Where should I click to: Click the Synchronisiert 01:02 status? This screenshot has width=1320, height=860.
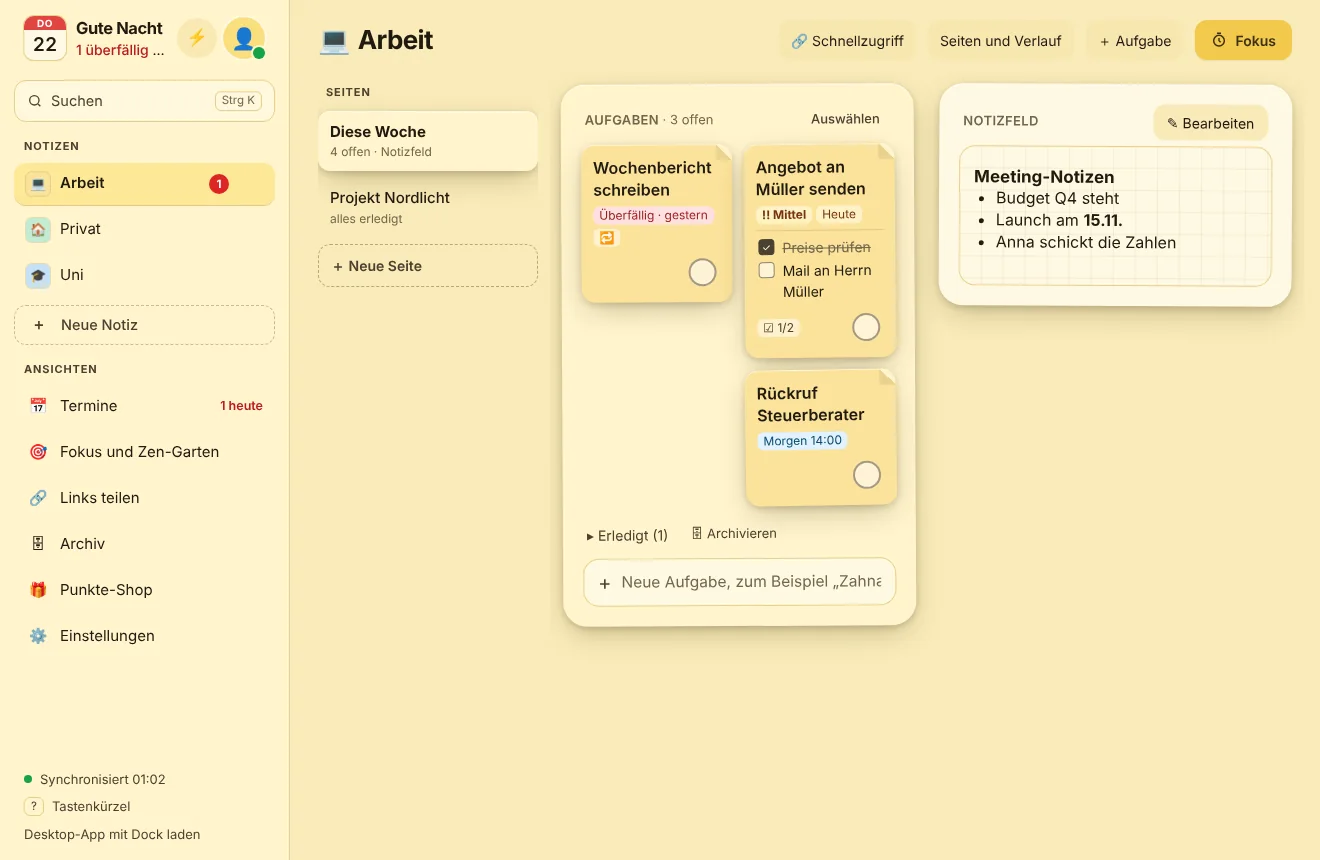[x=95, y=779]
